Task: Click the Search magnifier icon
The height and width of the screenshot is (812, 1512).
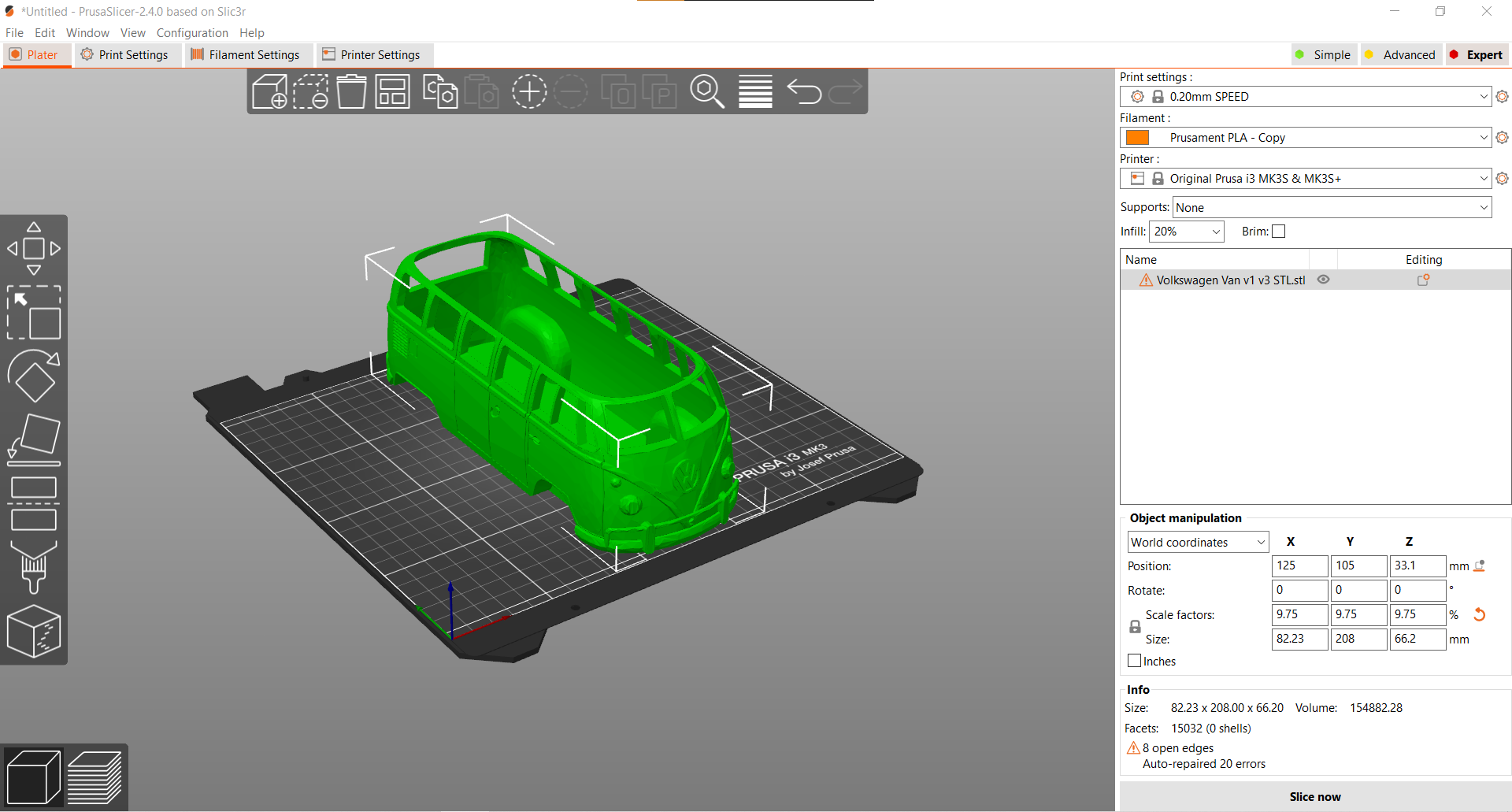Action: [707, 92]
